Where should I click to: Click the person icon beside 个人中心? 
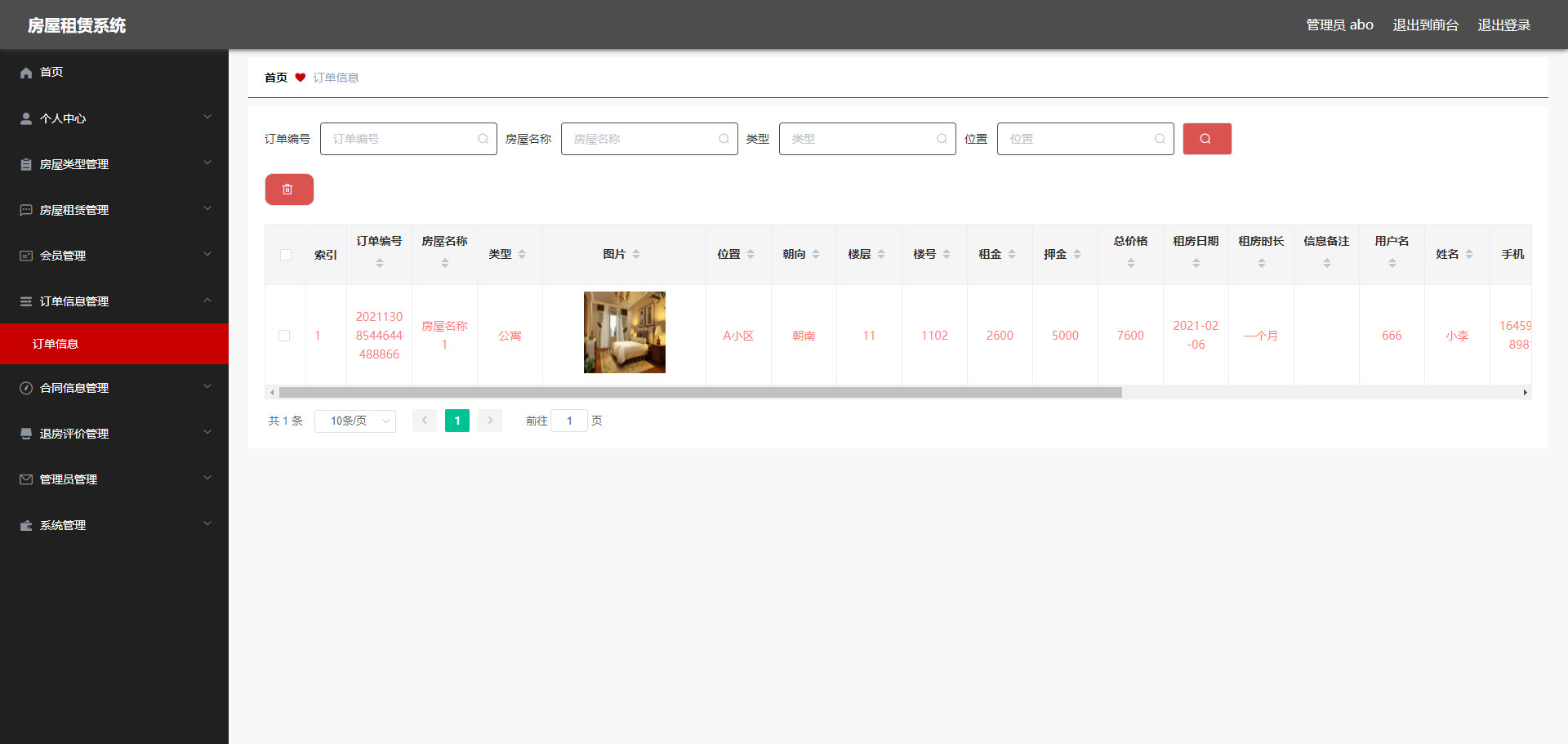(26, 118)
